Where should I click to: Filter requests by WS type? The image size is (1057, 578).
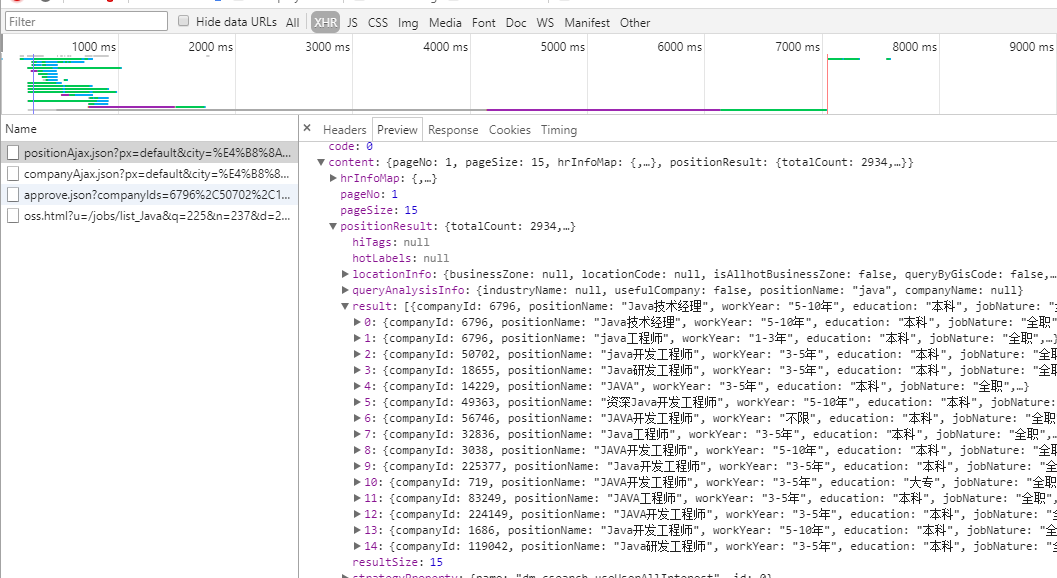point(545,22)
